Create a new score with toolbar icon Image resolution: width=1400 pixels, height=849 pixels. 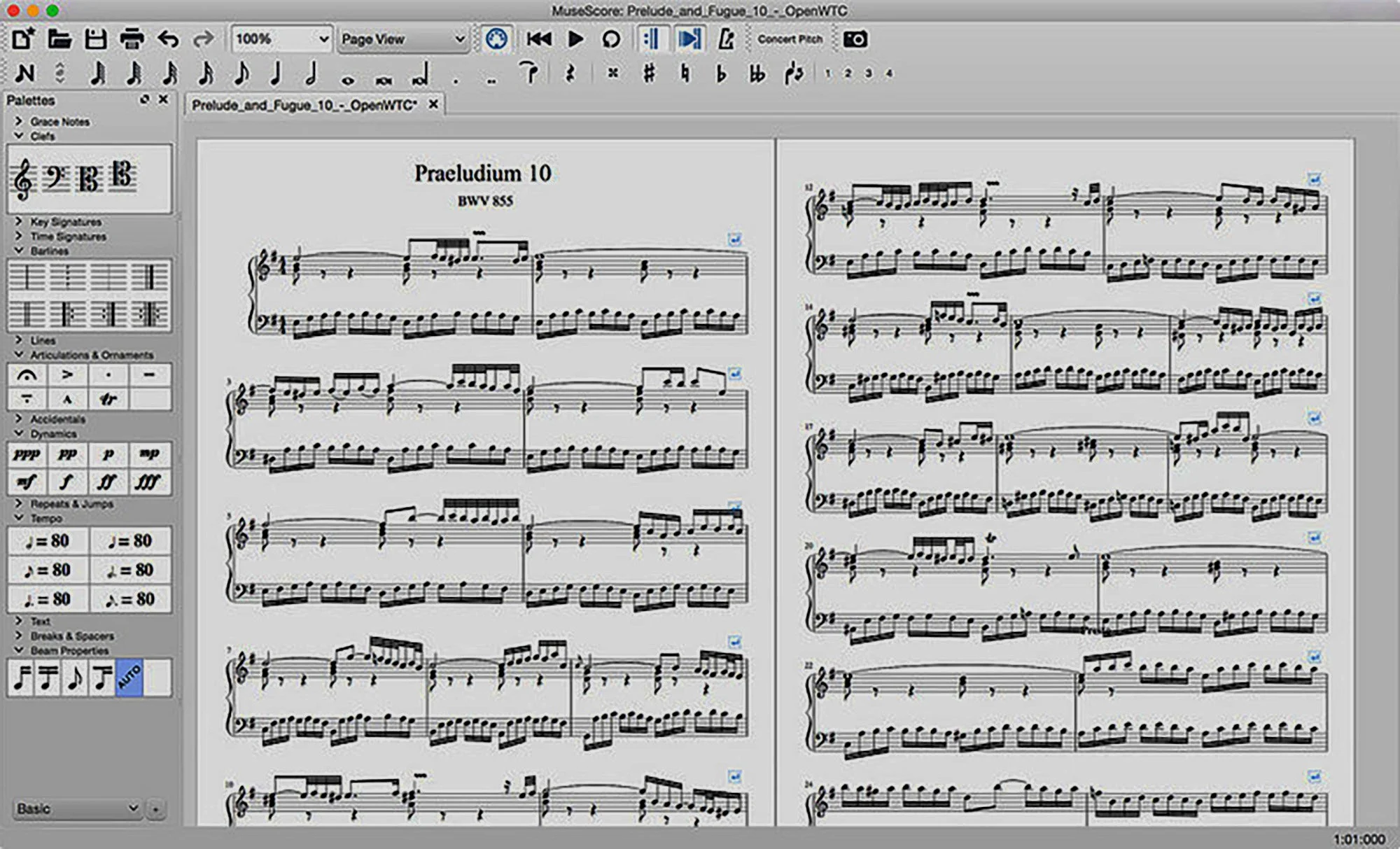23,38
